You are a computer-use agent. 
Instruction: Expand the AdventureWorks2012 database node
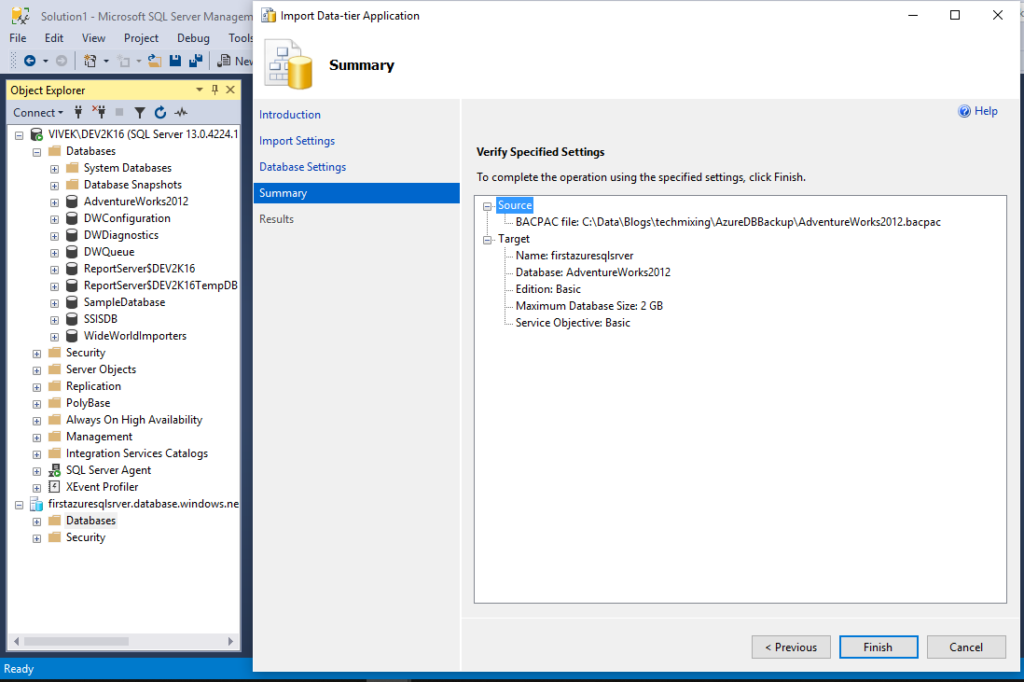(54, 201)
